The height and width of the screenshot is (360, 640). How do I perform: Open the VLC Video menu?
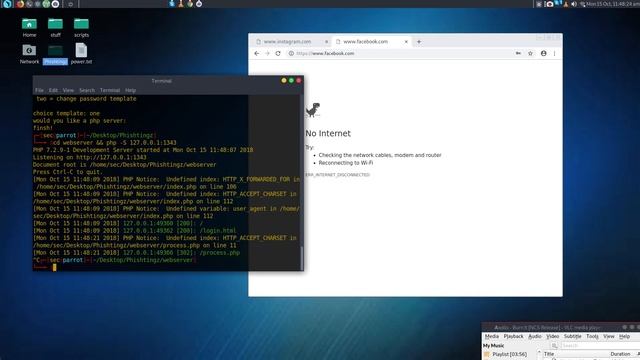(x=552, y=336)
